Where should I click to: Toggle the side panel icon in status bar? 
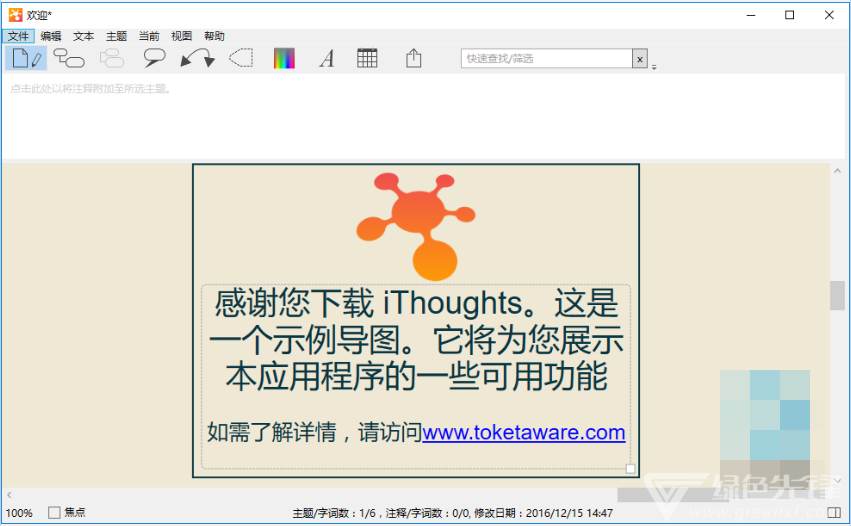(834, 512)
